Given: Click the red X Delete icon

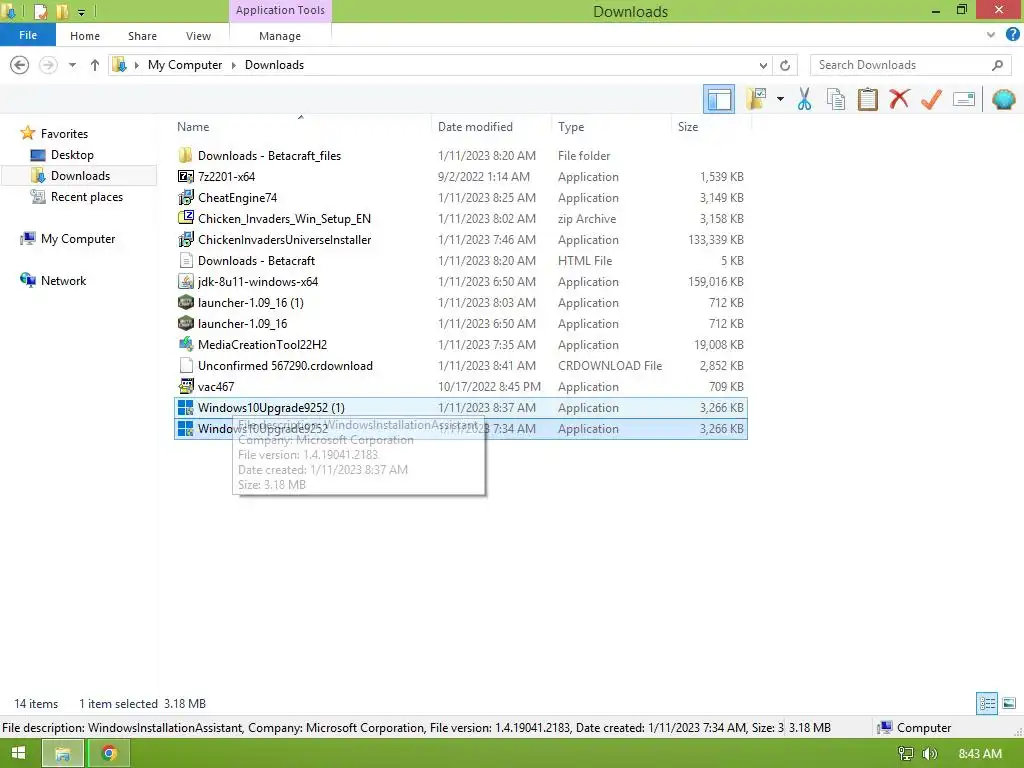Looking at the screenshot, I should (899, 99).
